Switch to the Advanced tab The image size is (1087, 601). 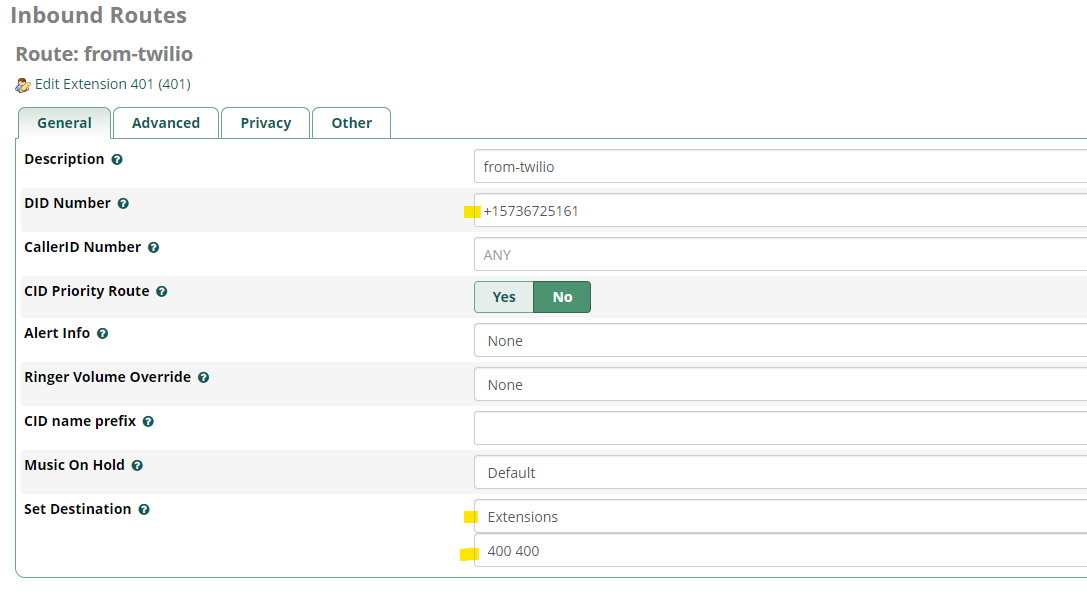click(165, 122)
